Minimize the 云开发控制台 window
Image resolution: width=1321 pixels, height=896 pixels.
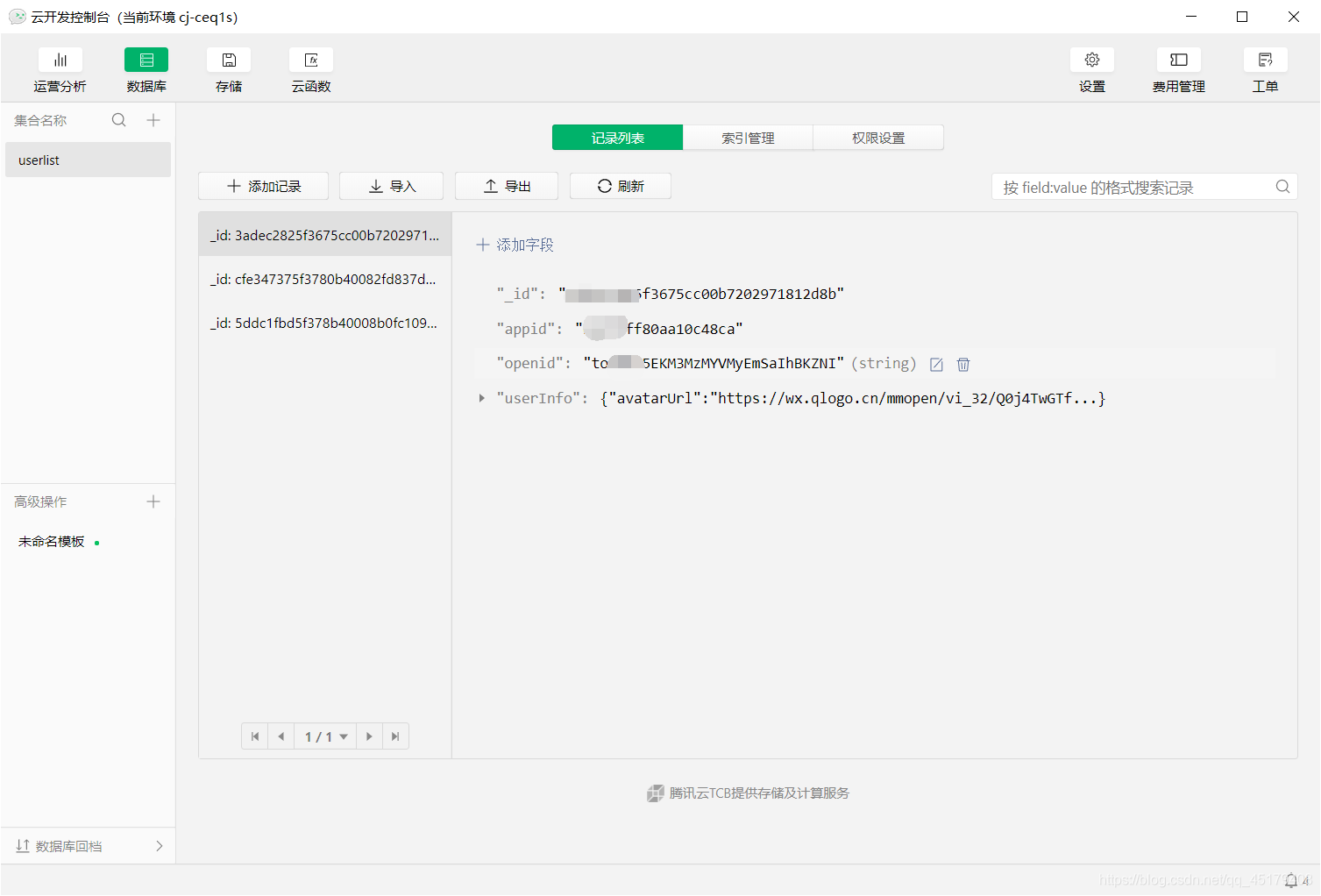coord(1191,17)
